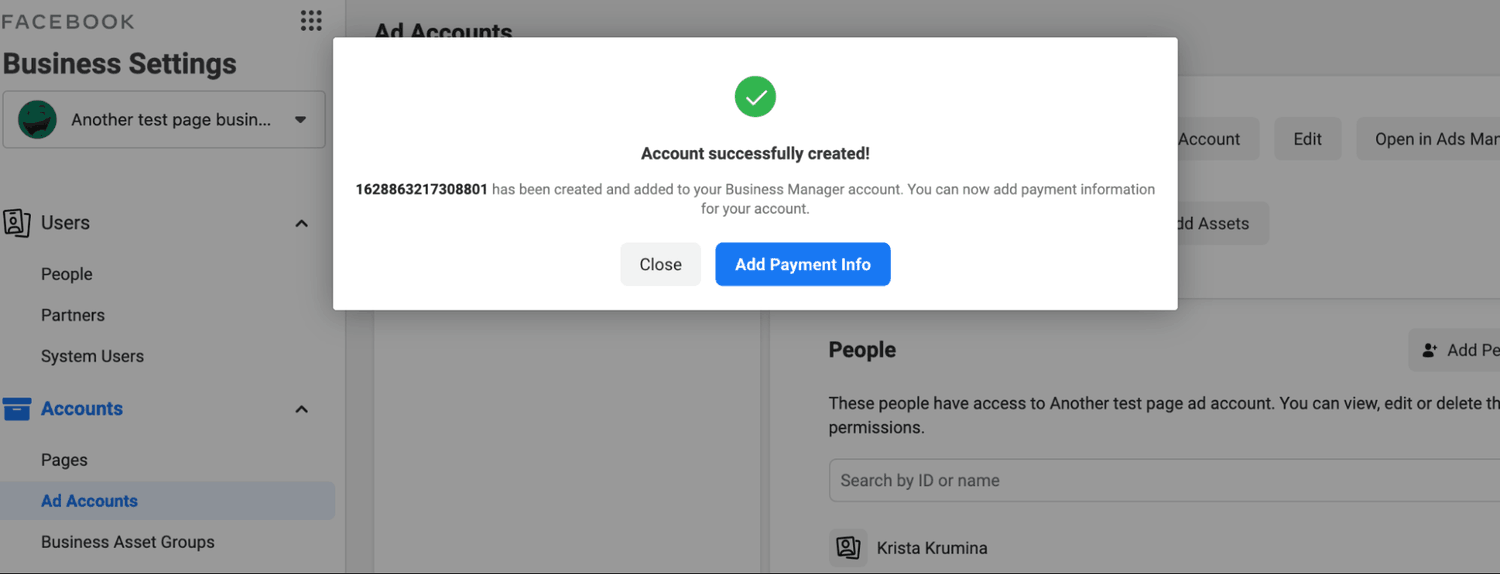The image size is (1500, 574).
Task: Select the account ID 1628863217308801
Action: 422,189
